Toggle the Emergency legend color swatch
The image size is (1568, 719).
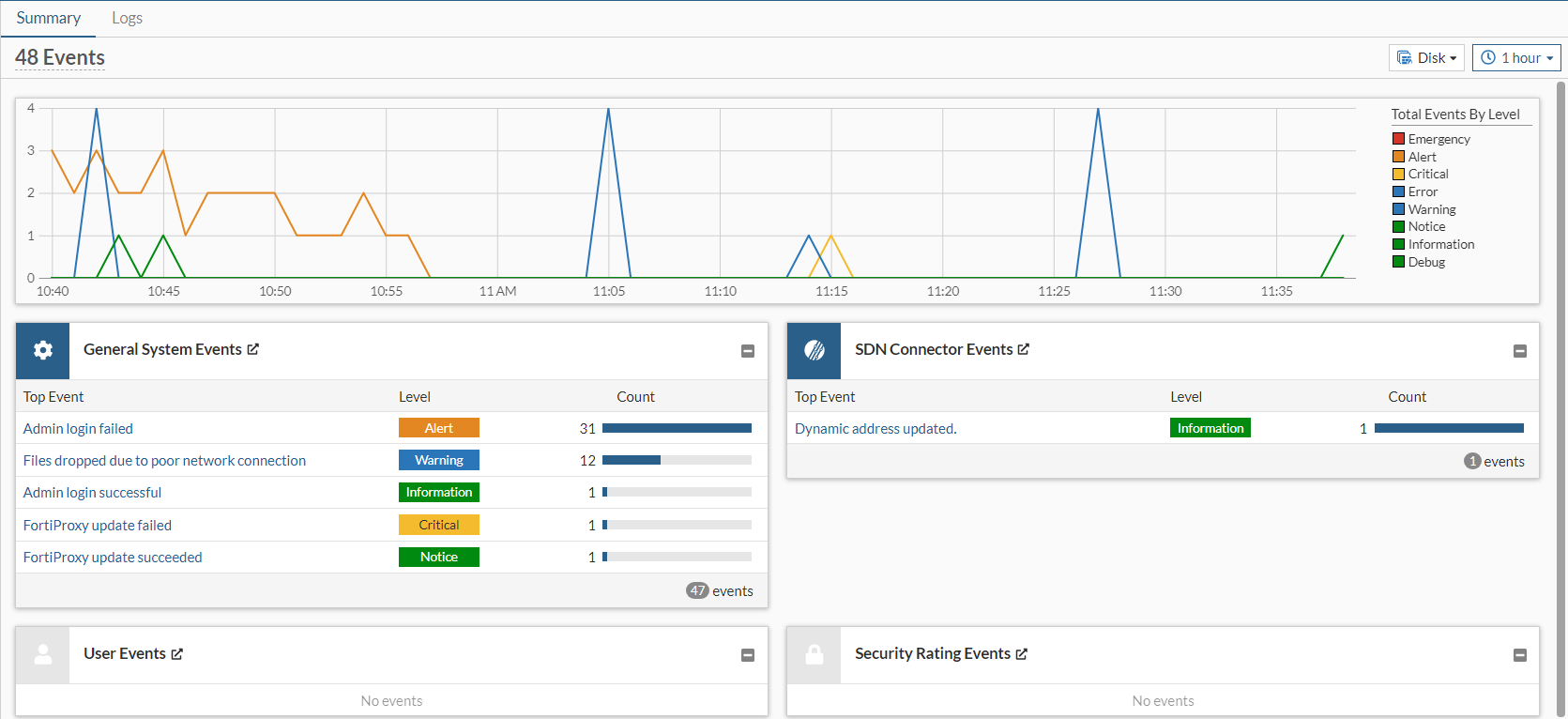tap(1398, 139)
